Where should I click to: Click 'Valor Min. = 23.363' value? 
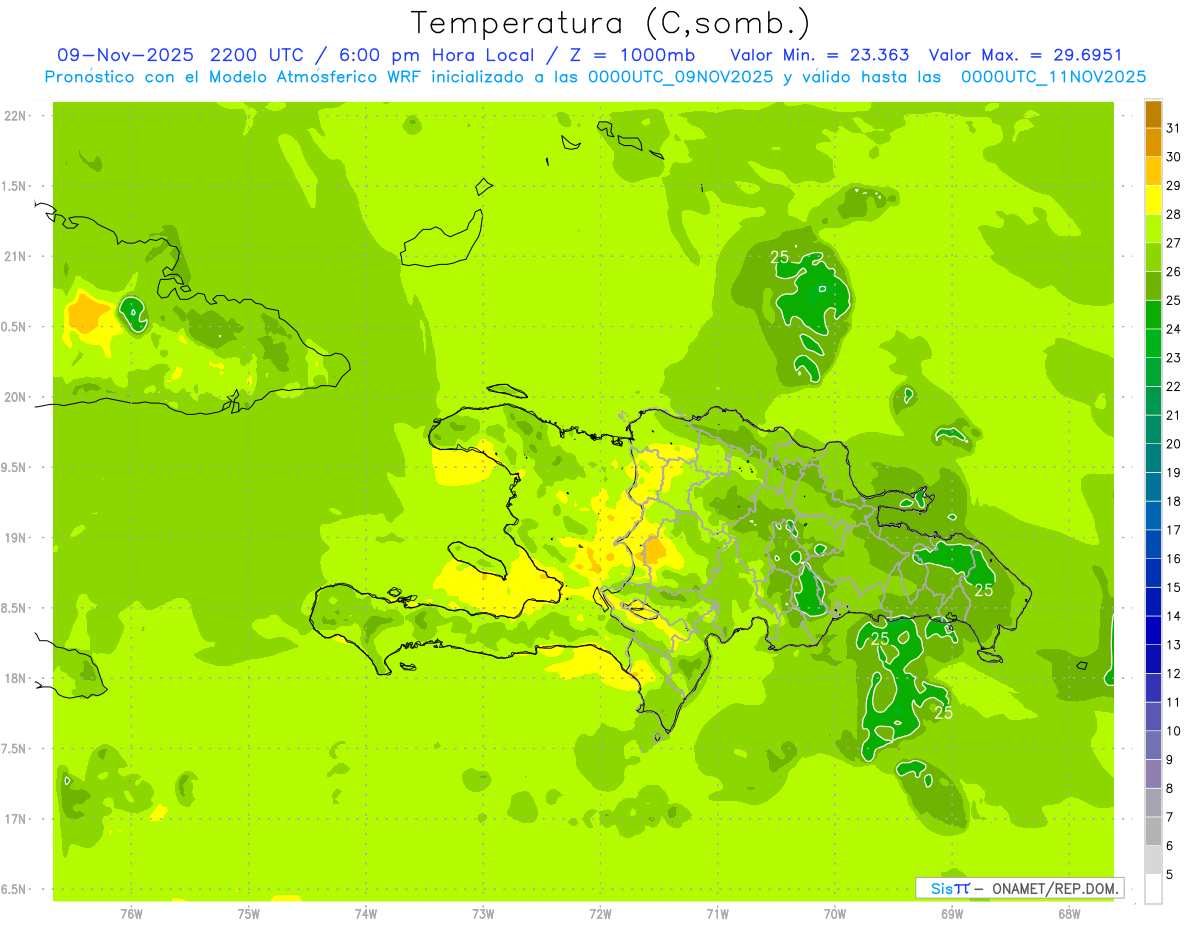tap(821, 54)
